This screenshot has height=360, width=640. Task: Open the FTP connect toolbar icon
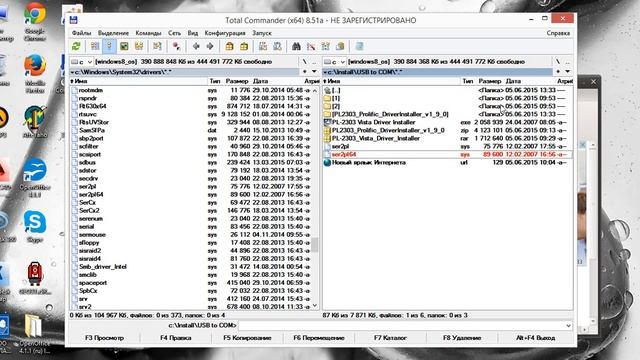[x=263, y=46]
